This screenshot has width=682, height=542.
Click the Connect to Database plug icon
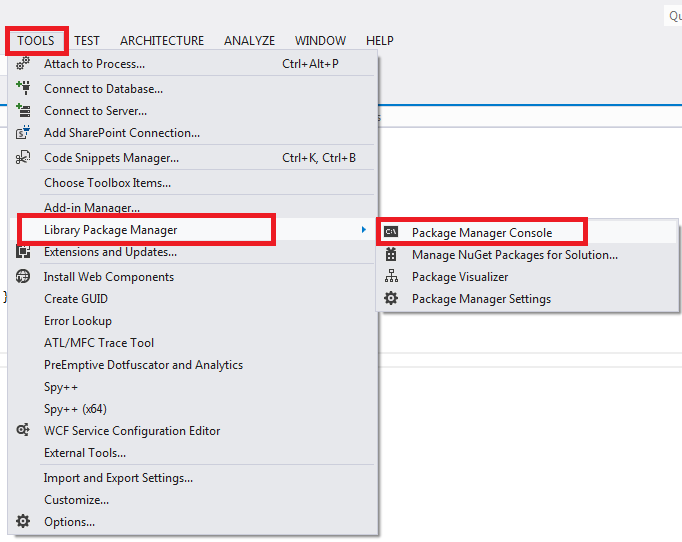click(x=23, y=88)
